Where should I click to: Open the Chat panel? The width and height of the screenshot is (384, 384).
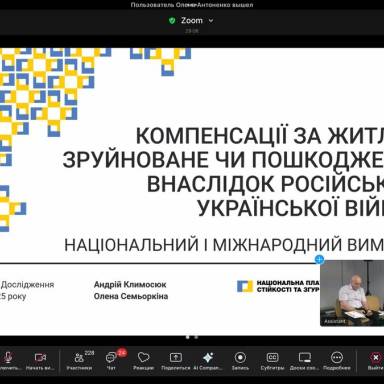coord(111,361)
